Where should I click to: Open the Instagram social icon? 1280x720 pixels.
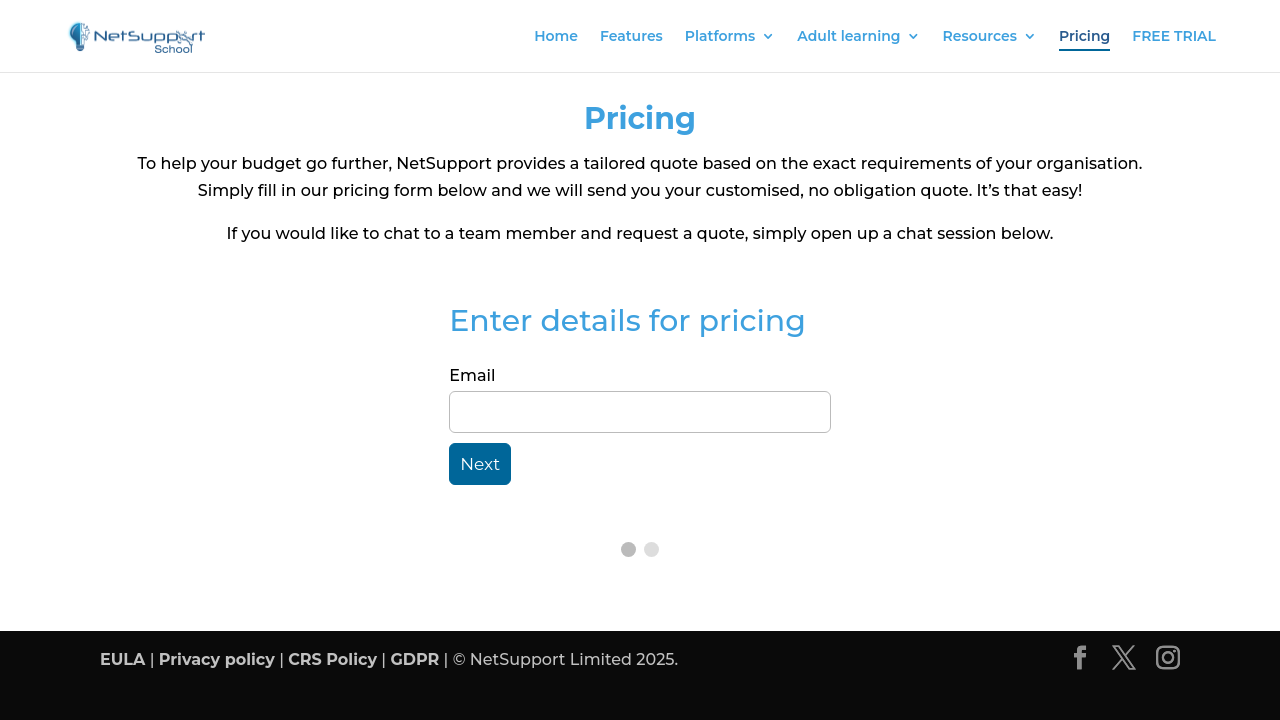tap(1168, 658)
